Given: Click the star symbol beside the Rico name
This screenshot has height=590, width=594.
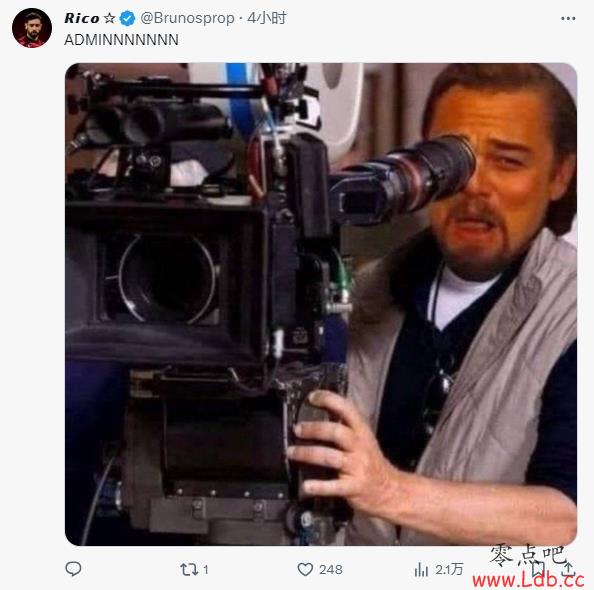Looking at the screenshot, I should point(109,18).
